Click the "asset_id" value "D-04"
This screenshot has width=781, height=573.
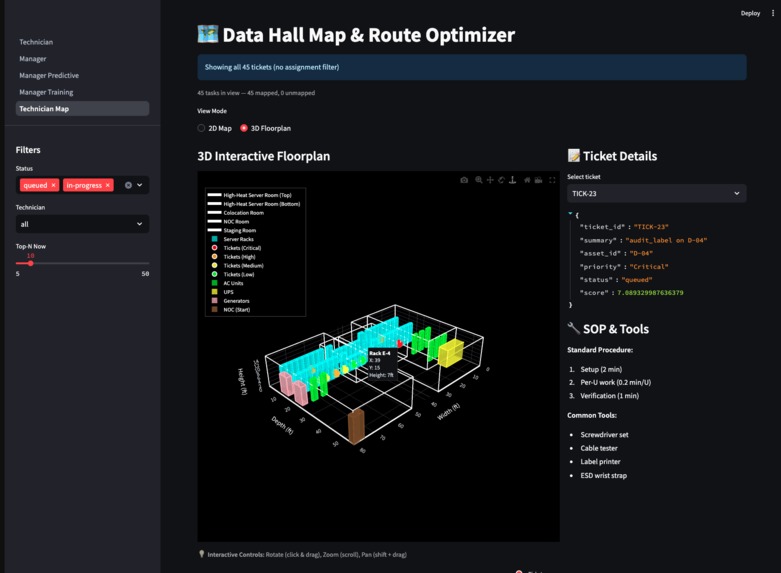coord(641,253)
